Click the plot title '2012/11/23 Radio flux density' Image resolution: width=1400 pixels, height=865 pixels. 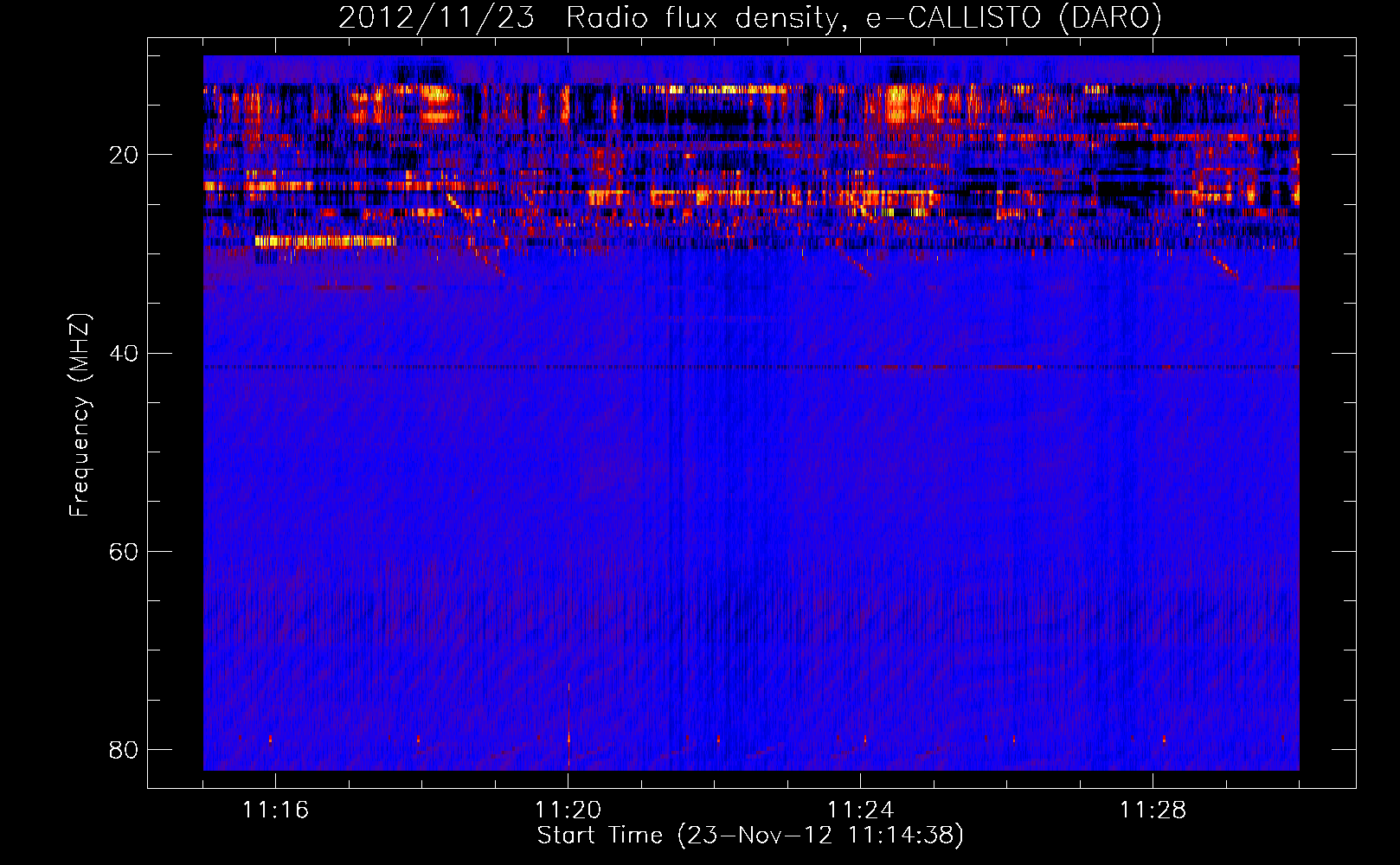tap(749, 17)
